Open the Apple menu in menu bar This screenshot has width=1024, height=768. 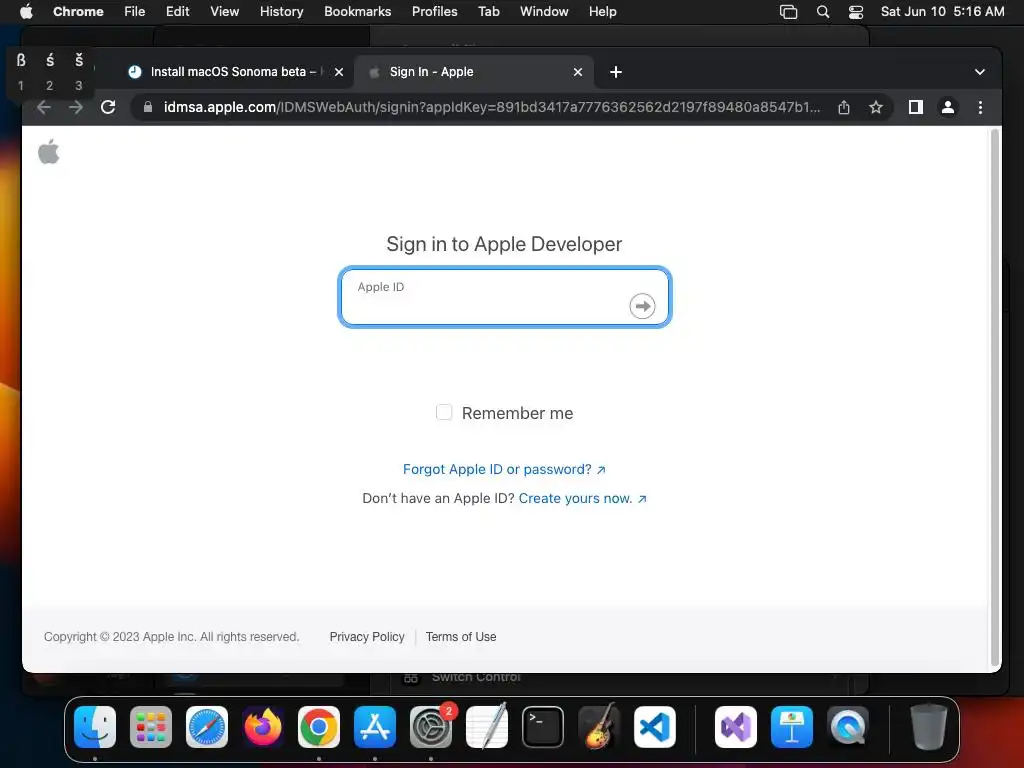tap(26, 12)
